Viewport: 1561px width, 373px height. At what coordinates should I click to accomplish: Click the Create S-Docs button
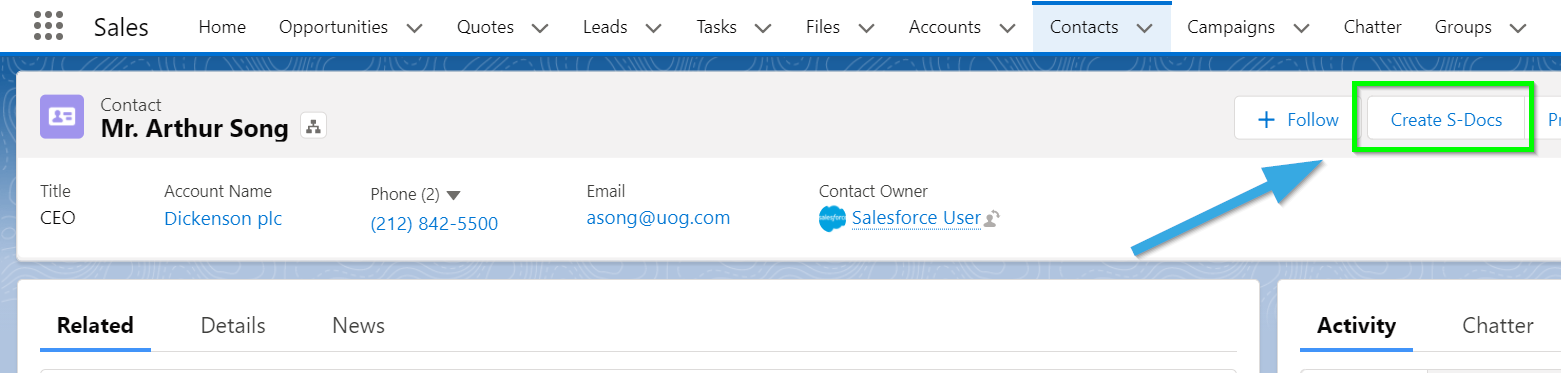pyautogui.click(x=1446, y=120)
